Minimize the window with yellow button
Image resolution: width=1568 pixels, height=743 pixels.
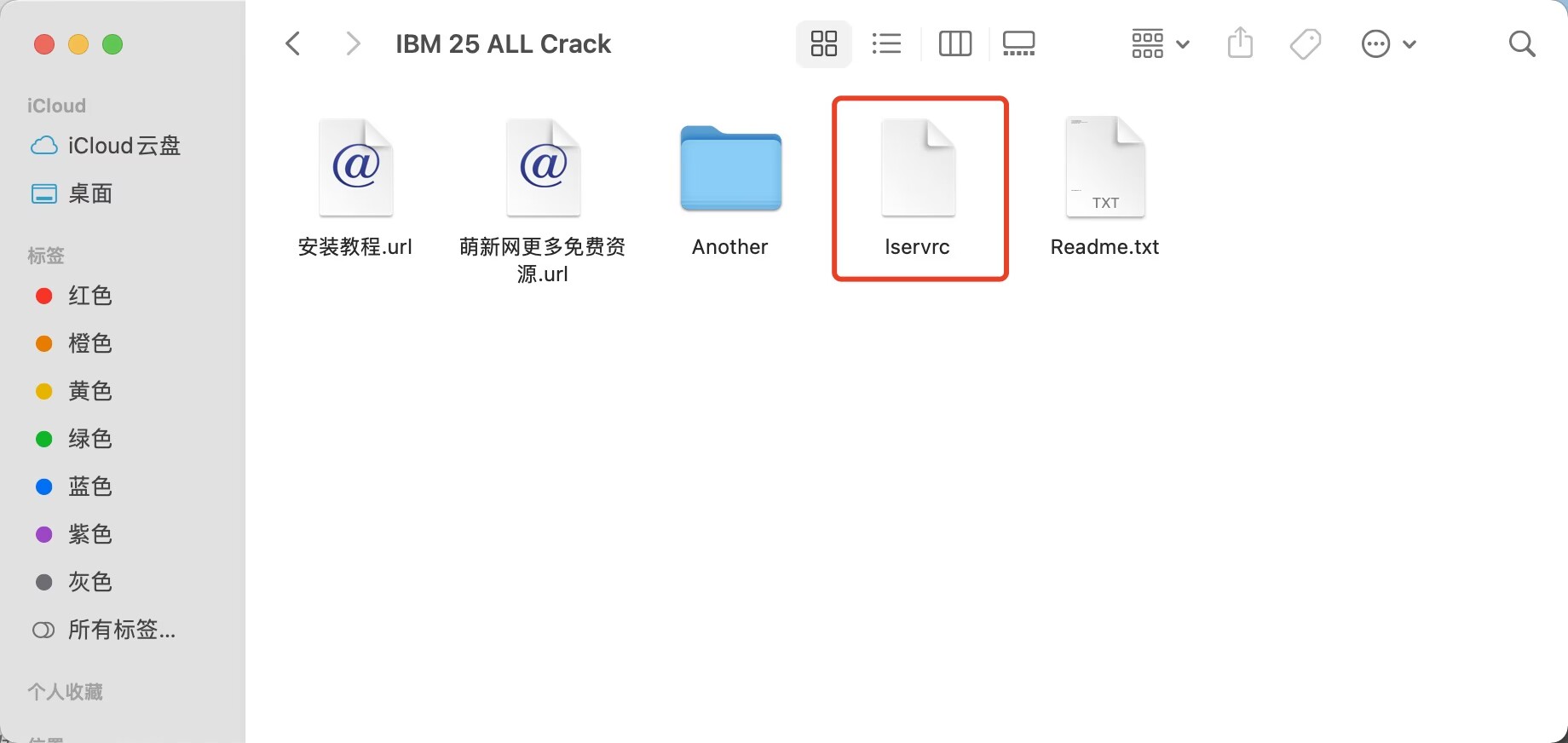(78, 44)
